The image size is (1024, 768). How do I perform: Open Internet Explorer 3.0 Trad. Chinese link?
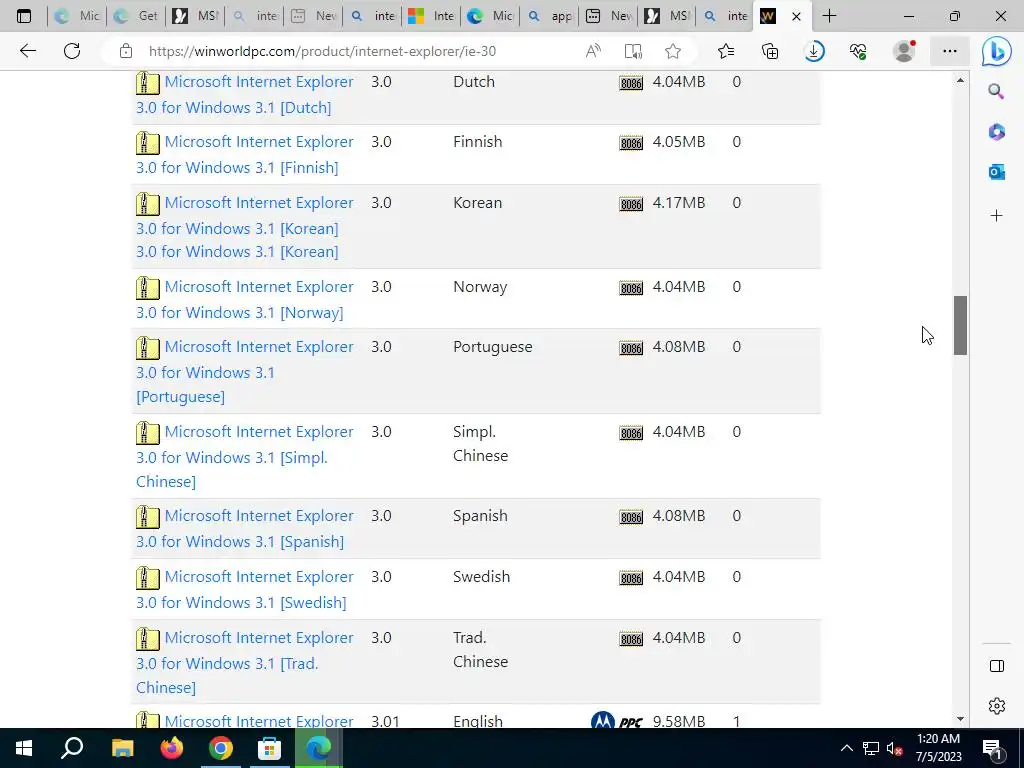[245, 662]
